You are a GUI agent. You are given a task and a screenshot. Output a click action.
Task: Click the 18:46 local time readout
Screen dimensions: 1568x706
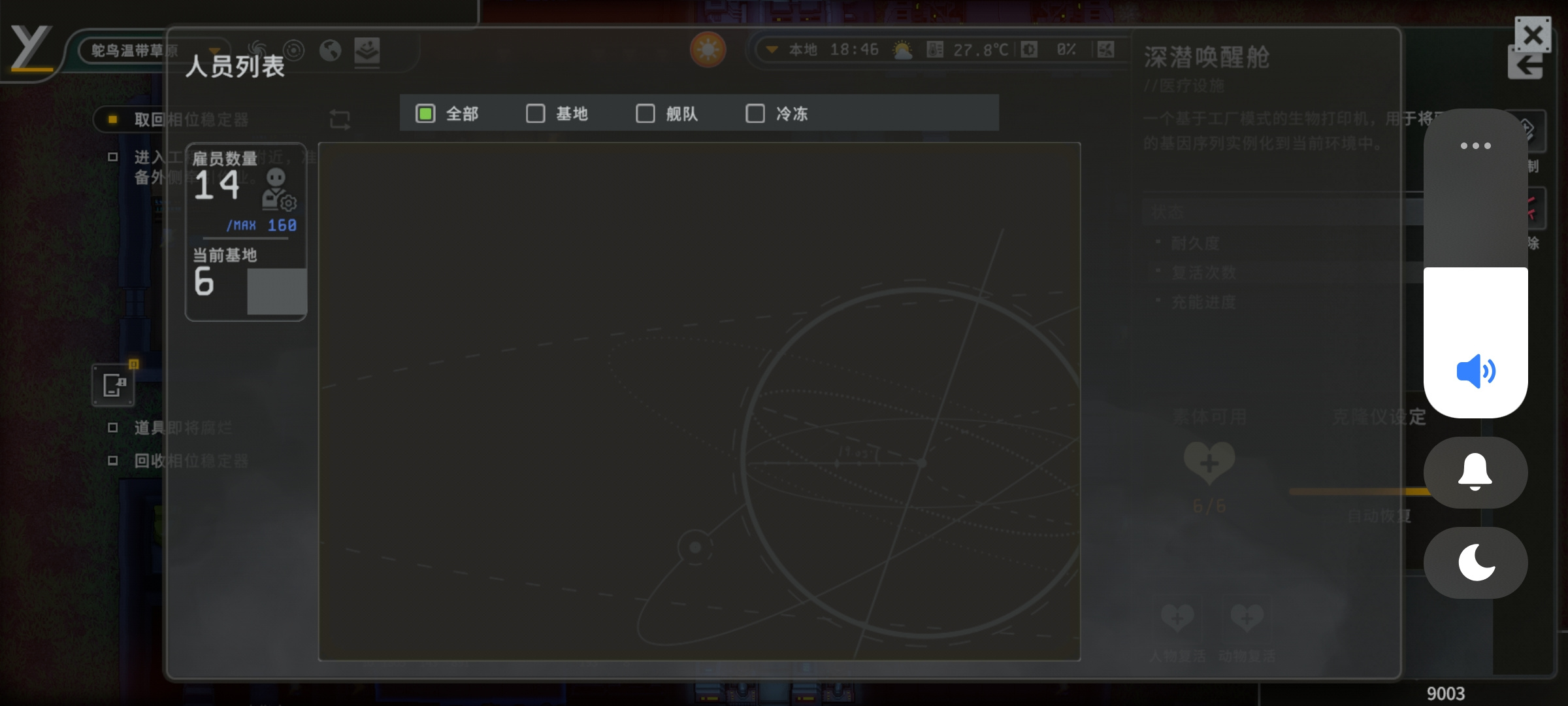tap(854, 50)
